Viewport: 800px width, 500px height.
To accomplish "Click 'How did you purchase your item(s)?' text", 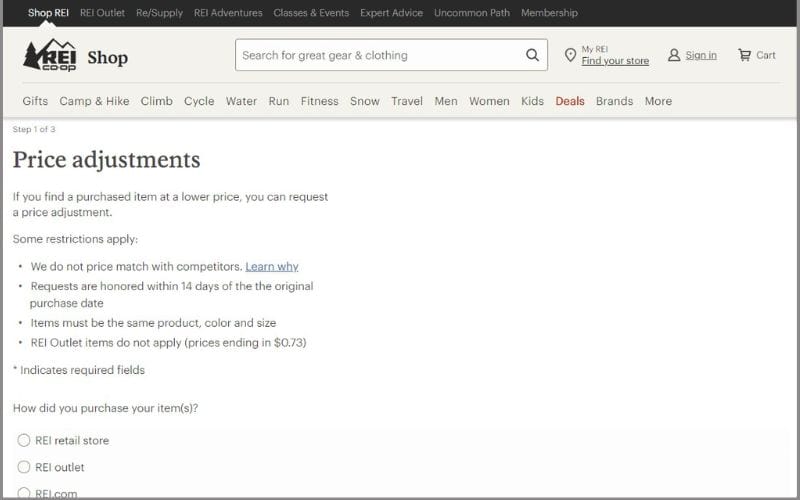I will (x=106, y=408).
